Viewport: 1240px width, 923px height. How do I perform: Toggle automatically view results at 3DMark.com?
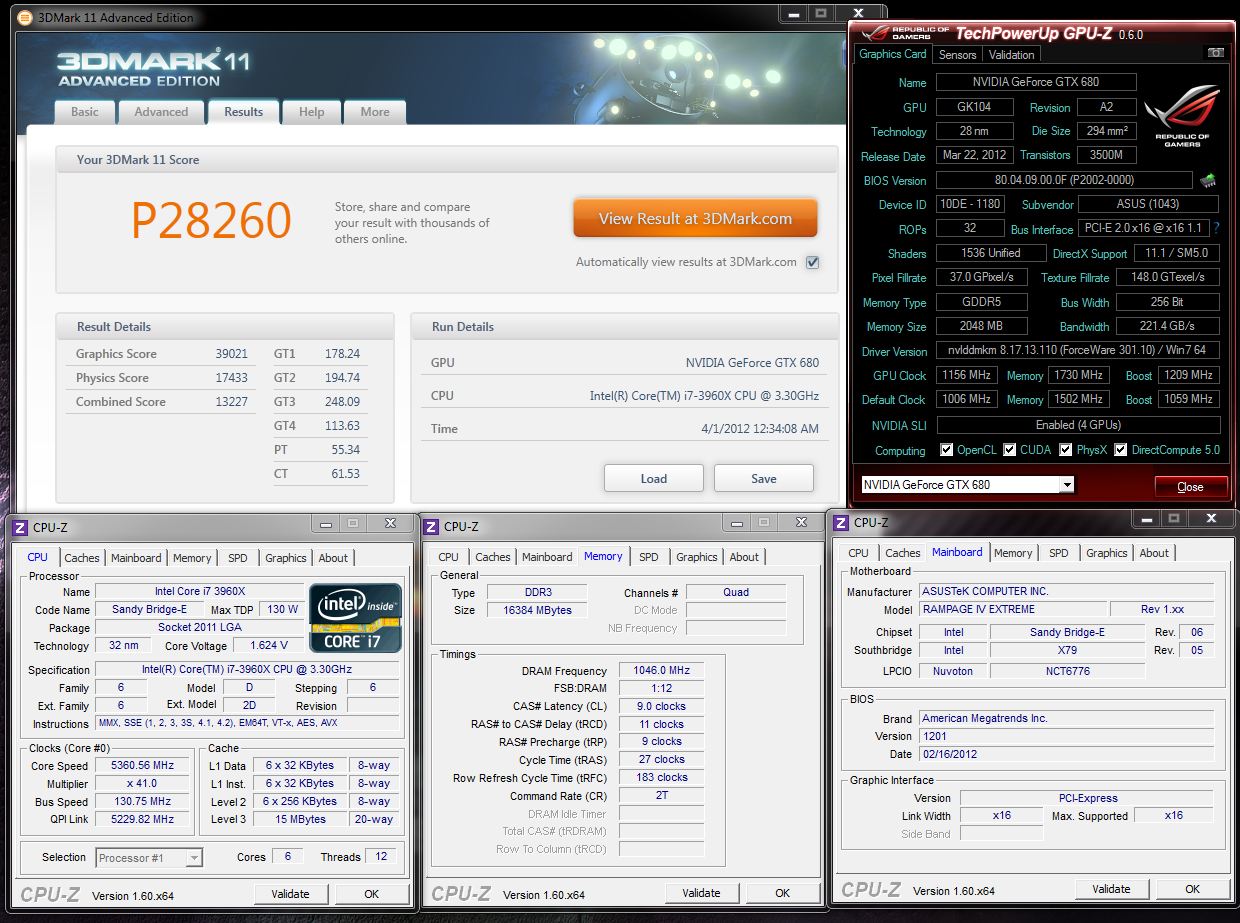tap(812, 262)
